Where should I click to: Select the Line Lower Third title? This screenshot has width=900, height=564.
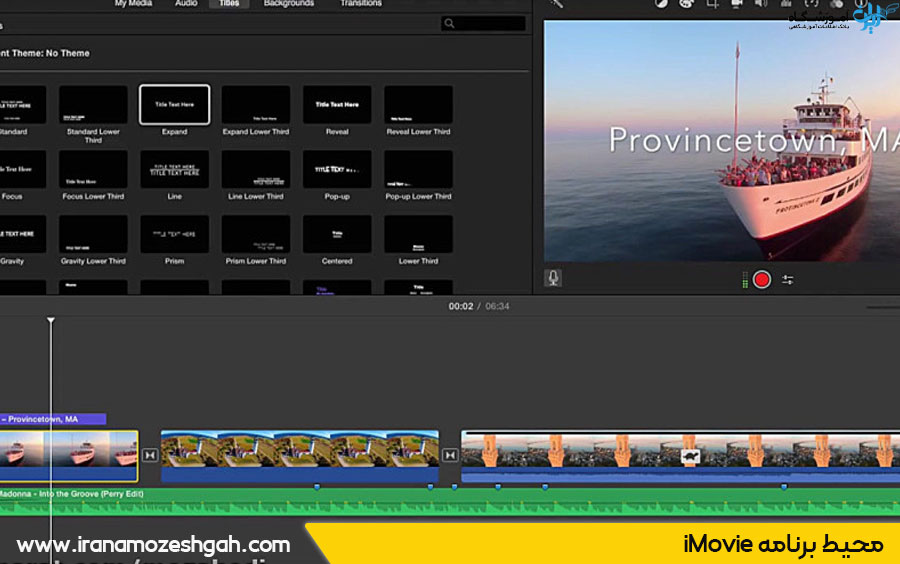point(255,170)
